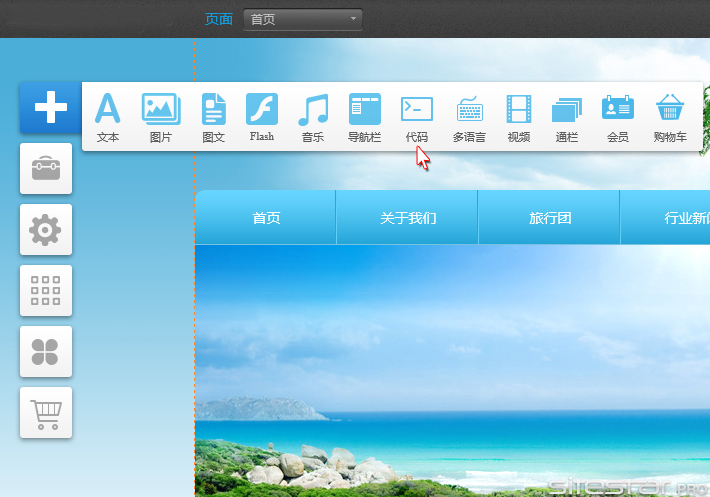The width and height of the screenshot is (710, 497).
Task: Open the gear settings sidebar button
Action: (x=46, y=230)
